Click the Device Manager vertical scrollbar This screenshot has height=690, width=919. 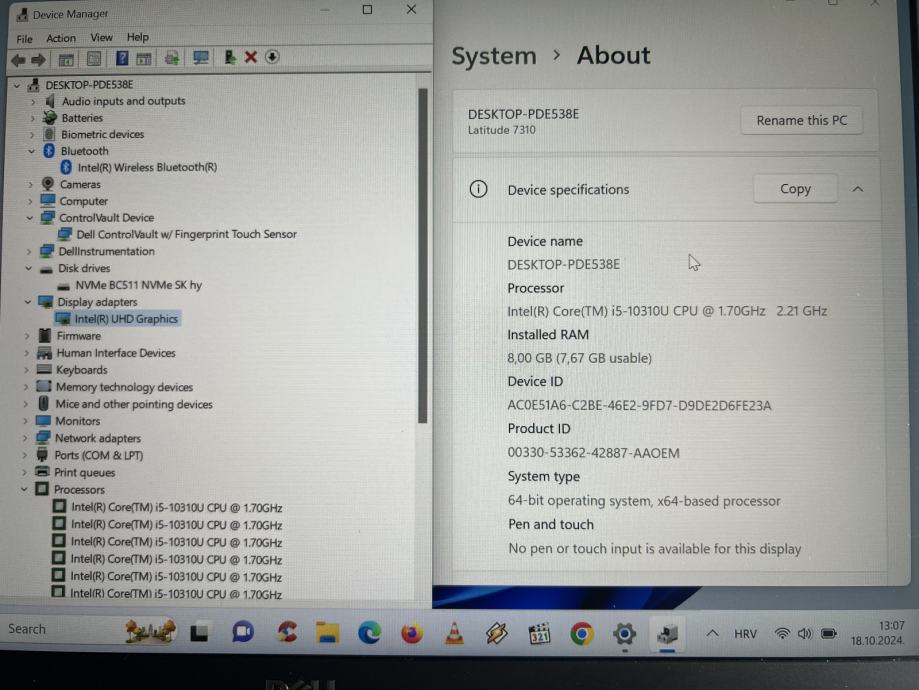(x=423, y=256)
